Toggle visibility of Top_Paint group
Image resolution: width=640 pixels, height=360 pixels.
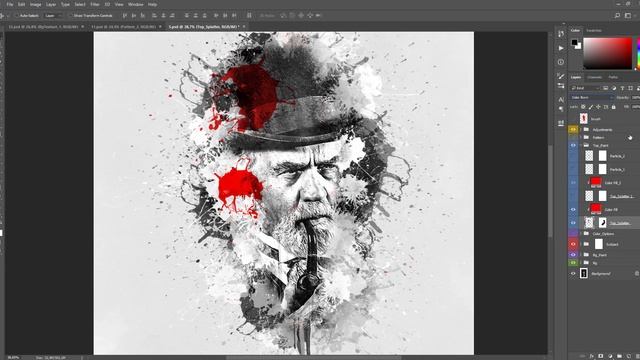pyautogui.click(x=573, y=145)
